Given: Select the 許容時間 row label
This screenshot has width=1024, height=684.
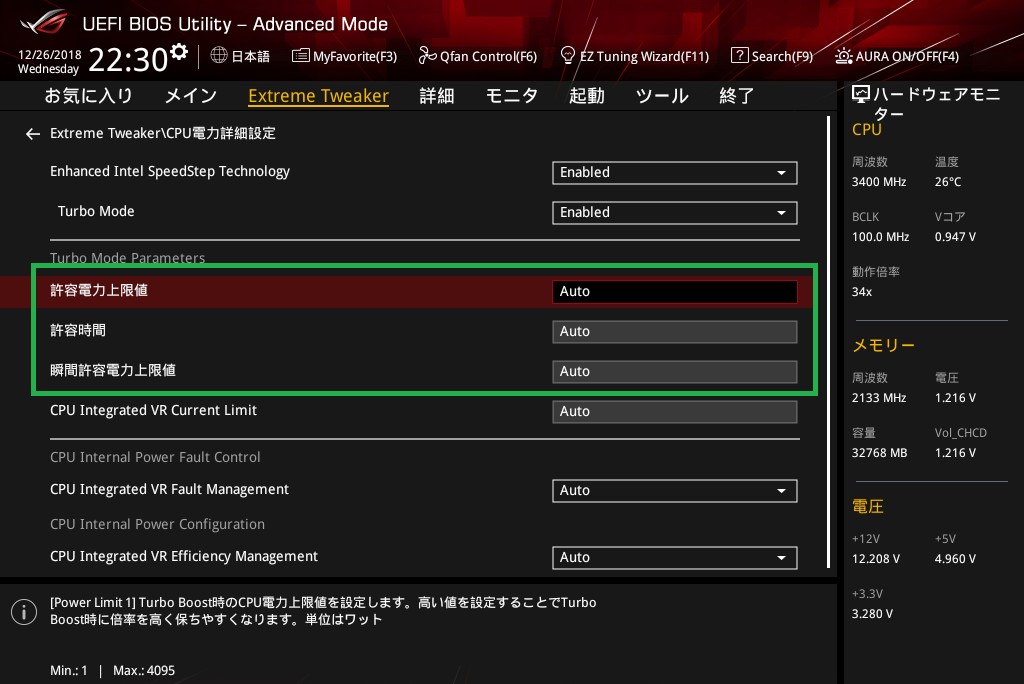Looking at the screenshot, I should coord(78,330).
